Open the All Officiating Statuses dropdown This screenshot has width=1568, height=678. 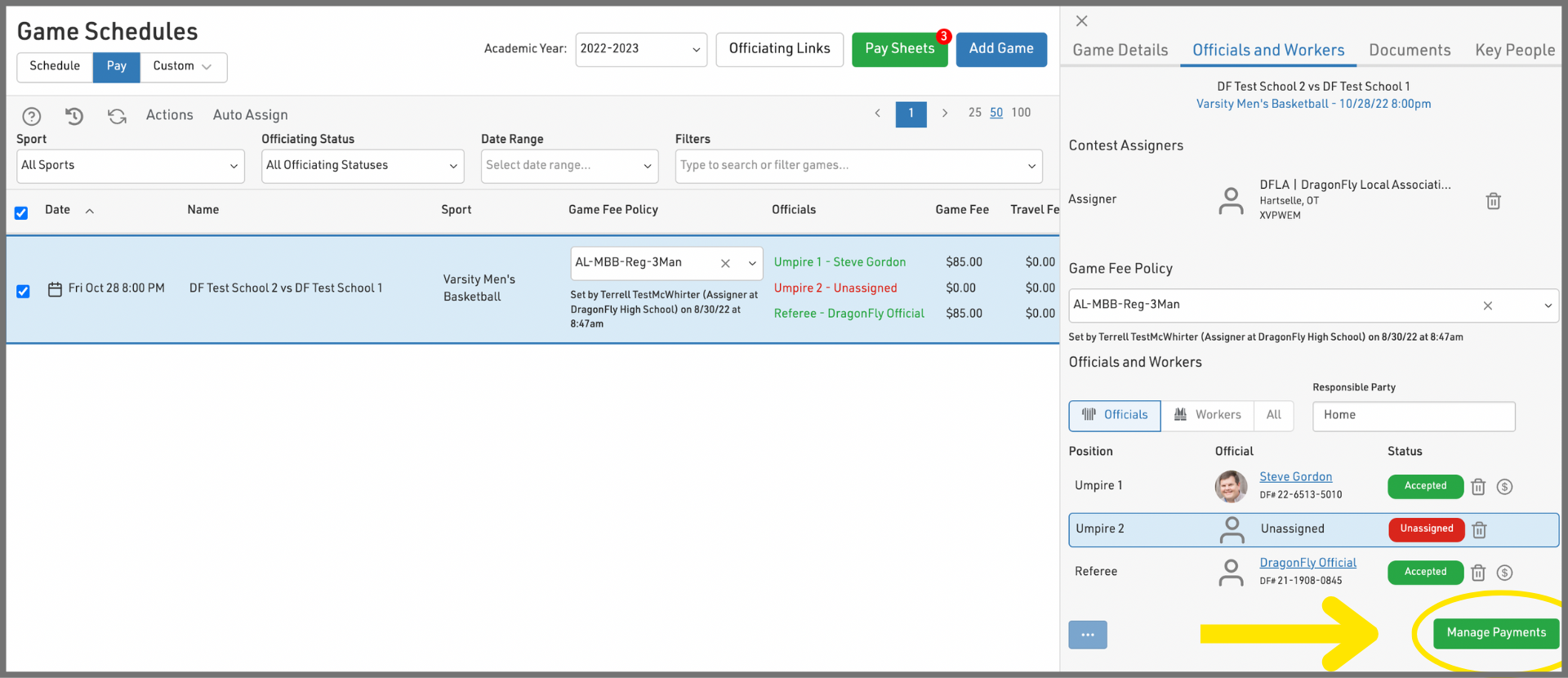tap(362, 166)
